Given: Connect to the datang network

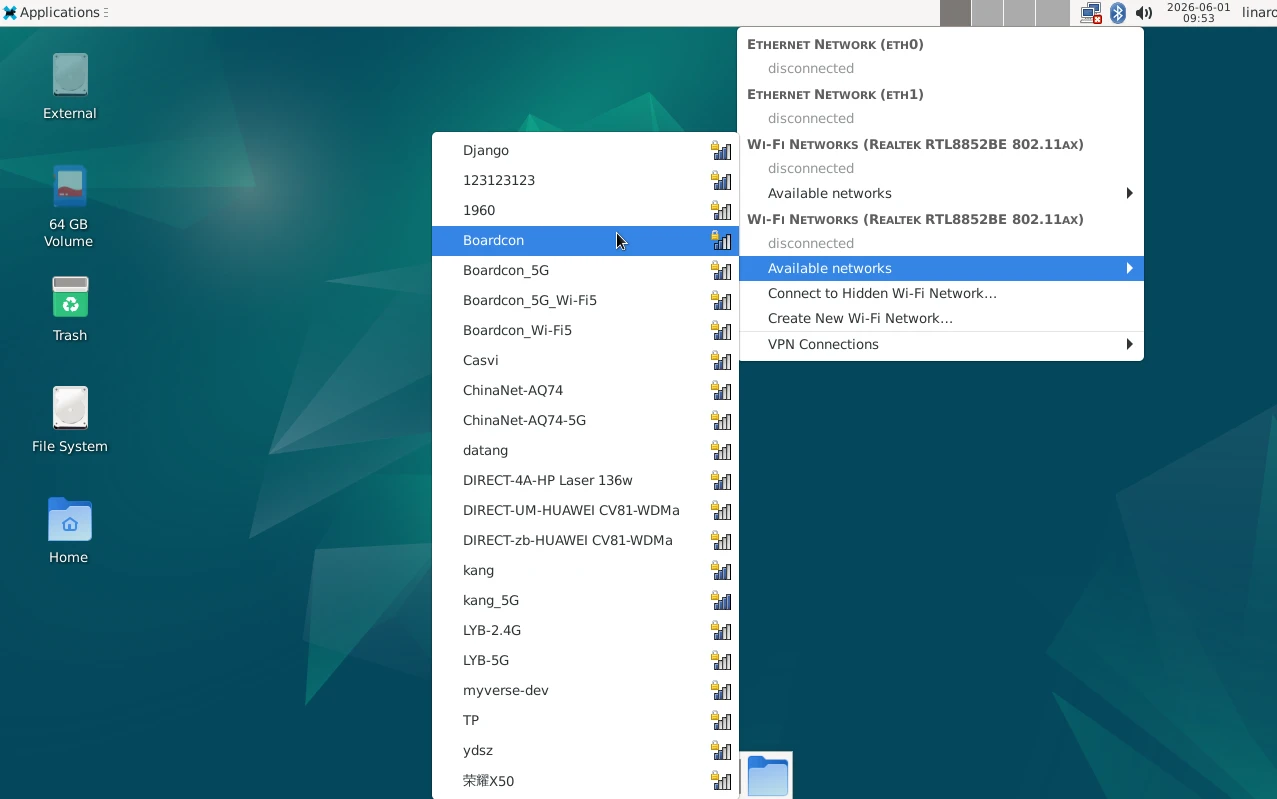Looking at the screenshot, I should (x=585, y=450).
